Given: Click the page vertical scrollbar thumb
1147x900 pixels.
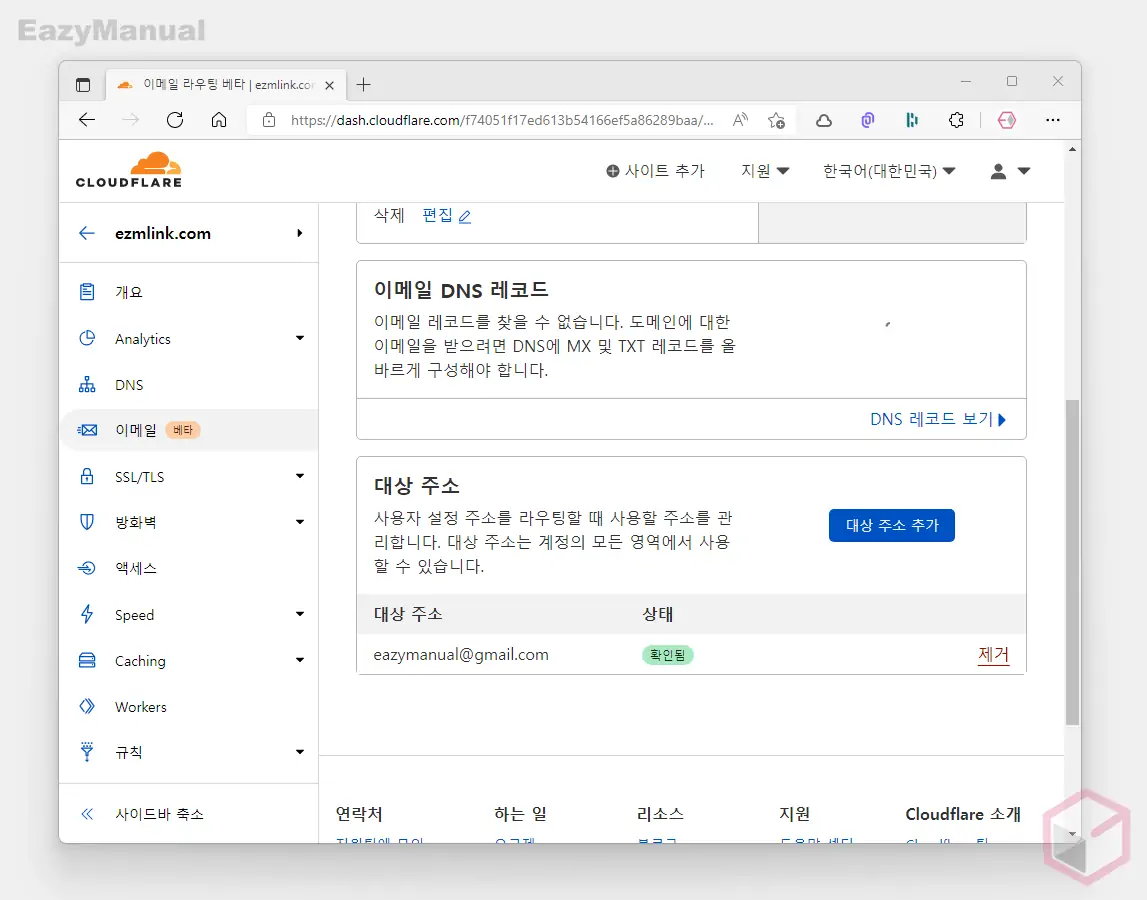Looking at the screenshot, I should point(1072,560).
